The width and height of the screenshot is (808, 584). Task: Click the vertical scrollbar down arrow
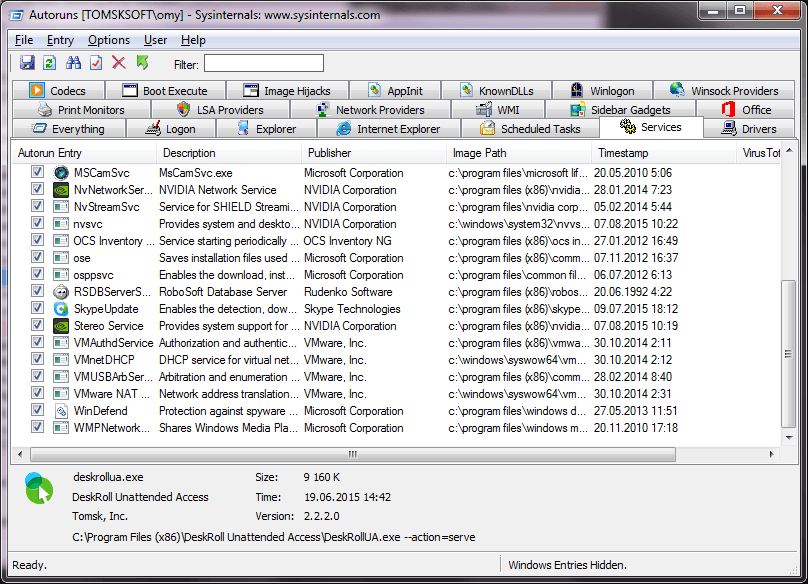click(x=789, y=438)
